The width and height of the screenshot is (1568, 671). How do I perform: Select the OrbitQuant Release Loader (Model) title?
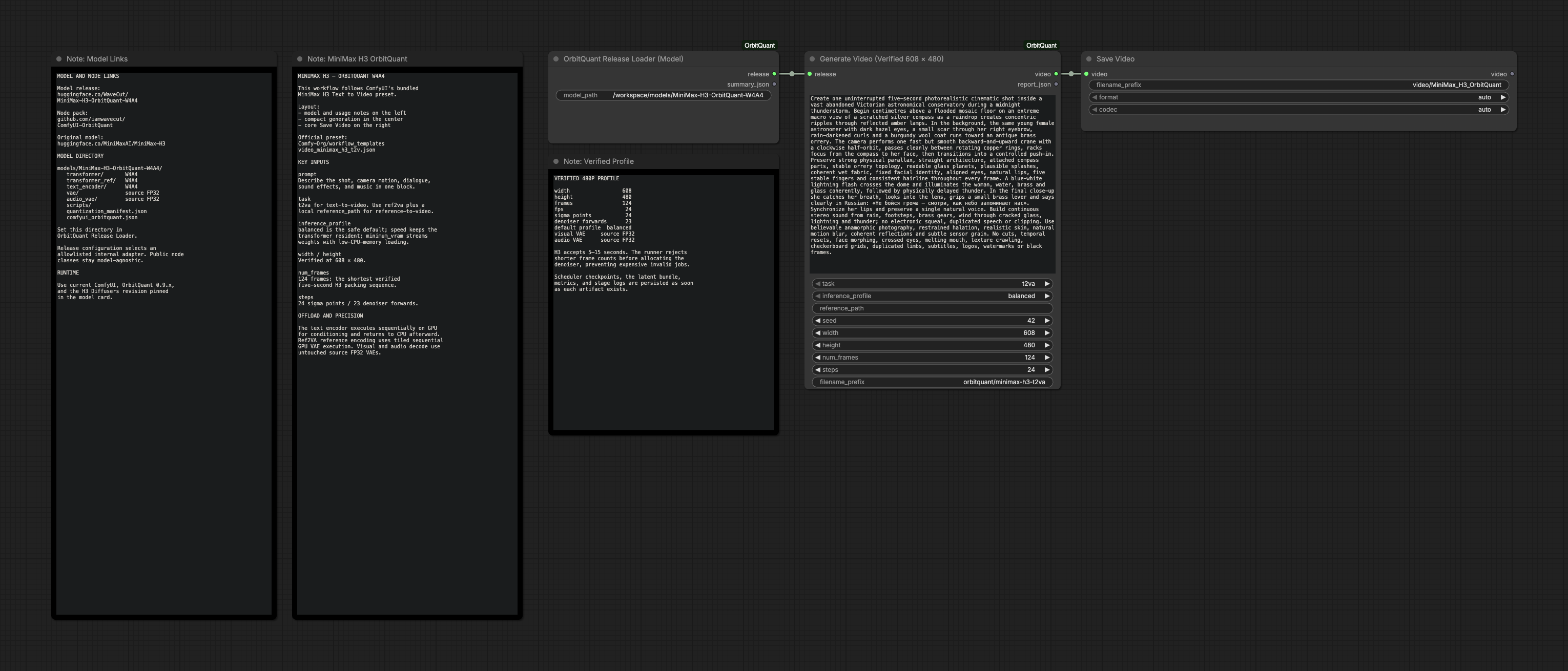(x=623, y=59)
